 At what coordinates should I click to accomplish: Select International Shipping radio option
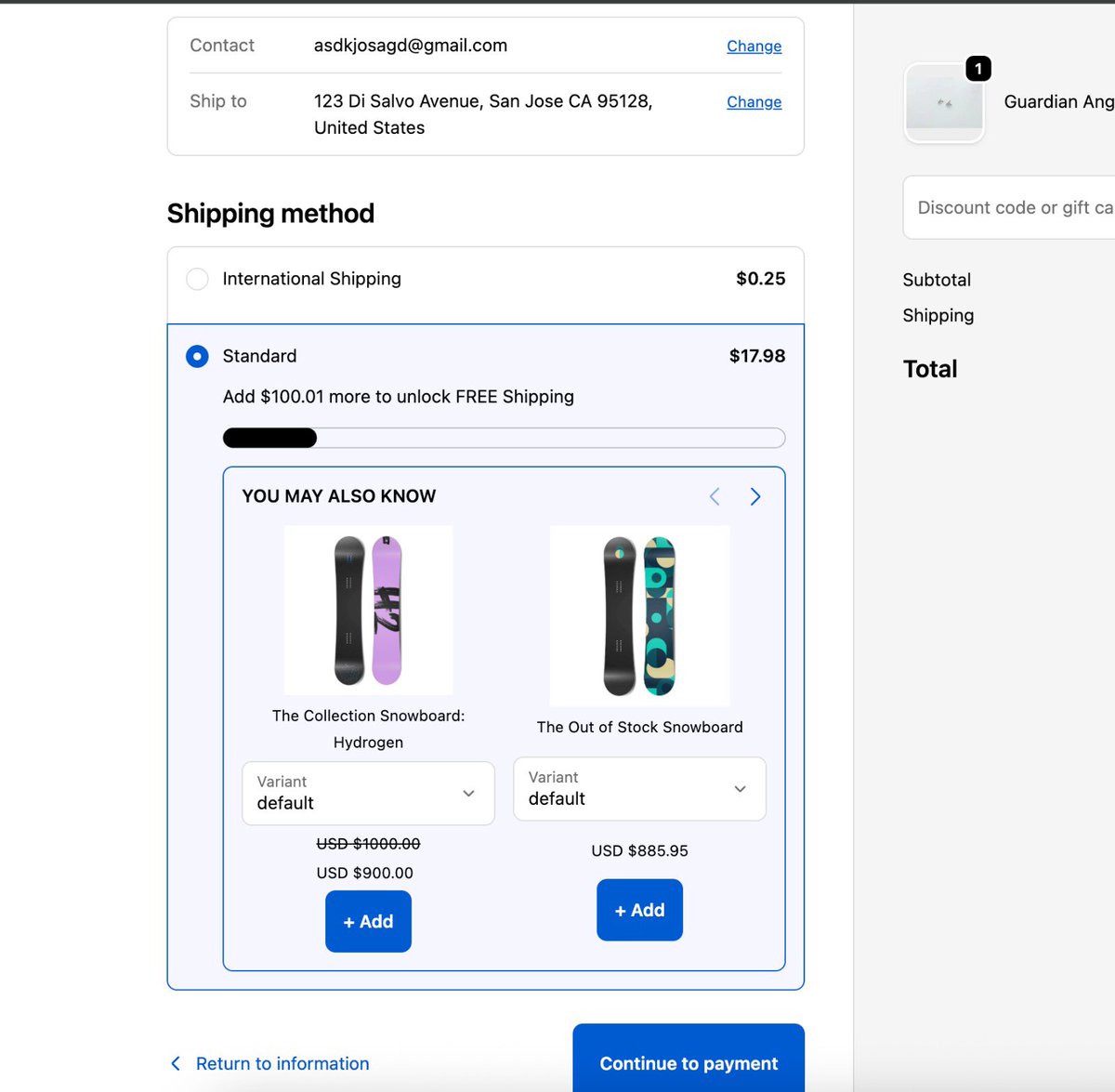click(197, 279)
